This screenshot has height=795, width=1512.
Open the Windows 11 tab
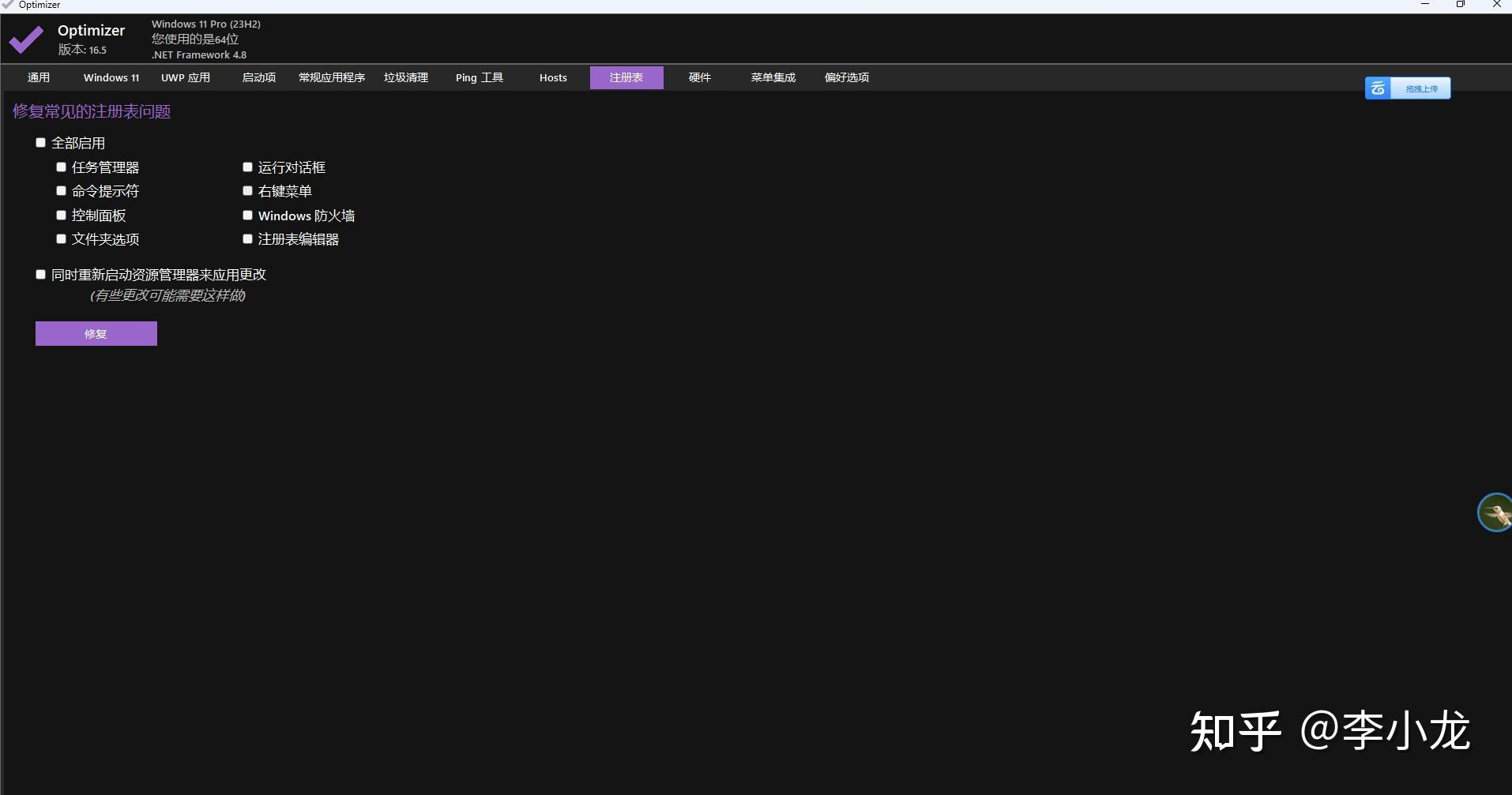coord(111,77)
